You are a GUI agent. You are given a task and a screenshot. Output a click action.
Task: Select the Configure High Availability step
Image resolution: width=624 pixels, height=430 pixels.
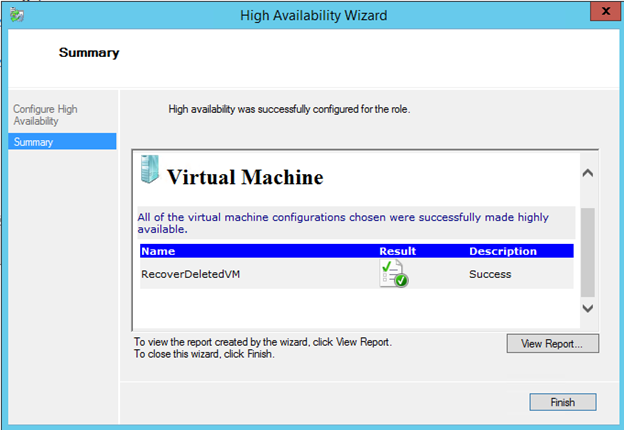[45, 115]
